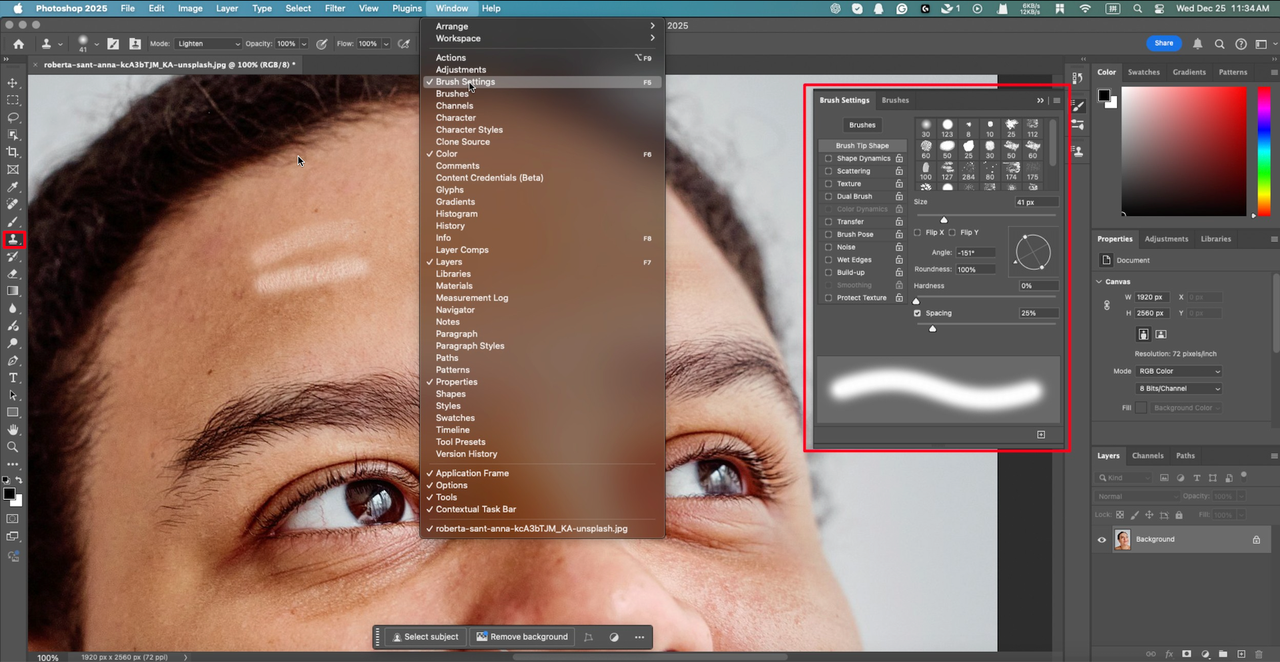Open the Filter menu
Image resolution: width=1280 pixels, height=662 pixels.
pyautogui.click(x=335, y=8)
